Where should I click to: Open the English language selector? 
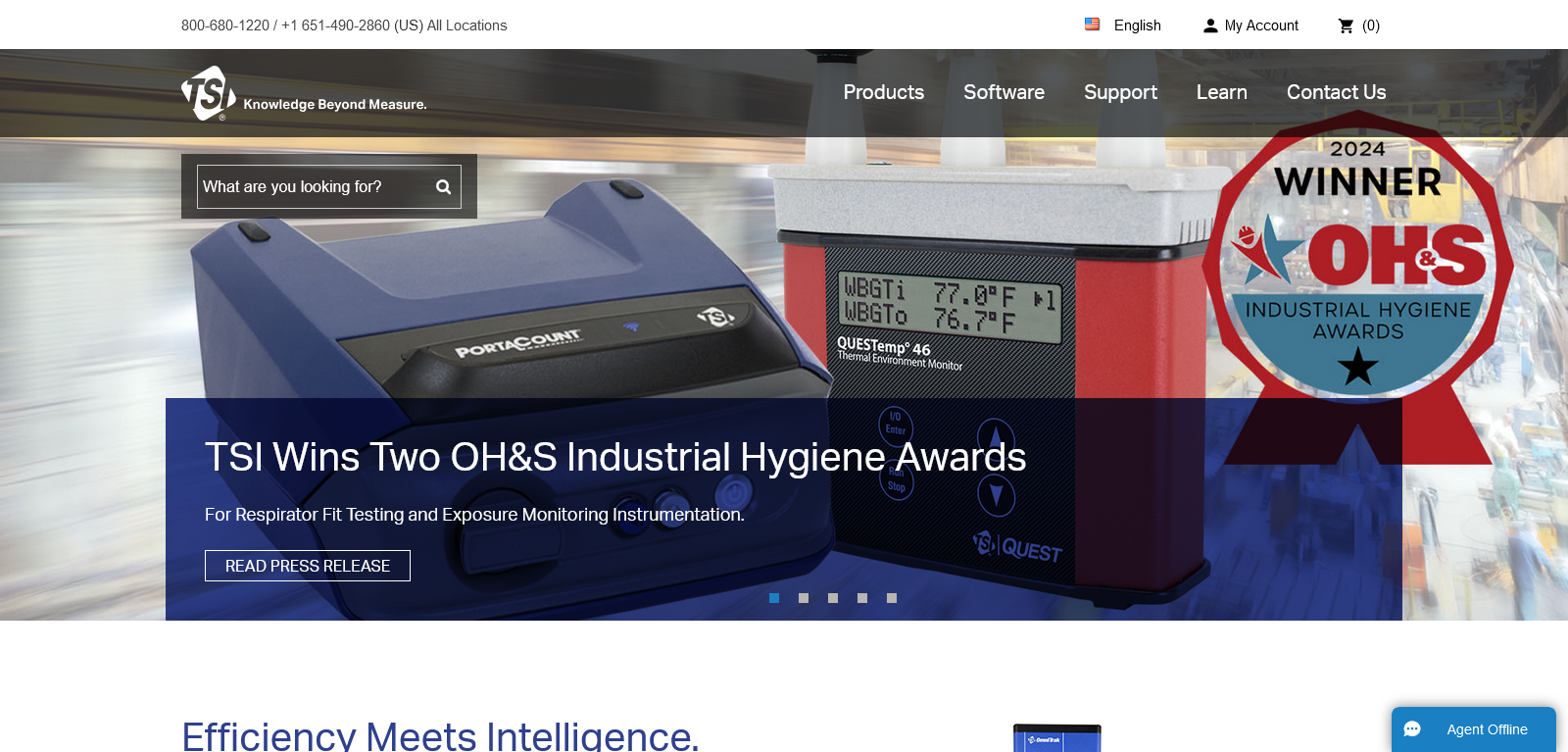point(1137,25)
